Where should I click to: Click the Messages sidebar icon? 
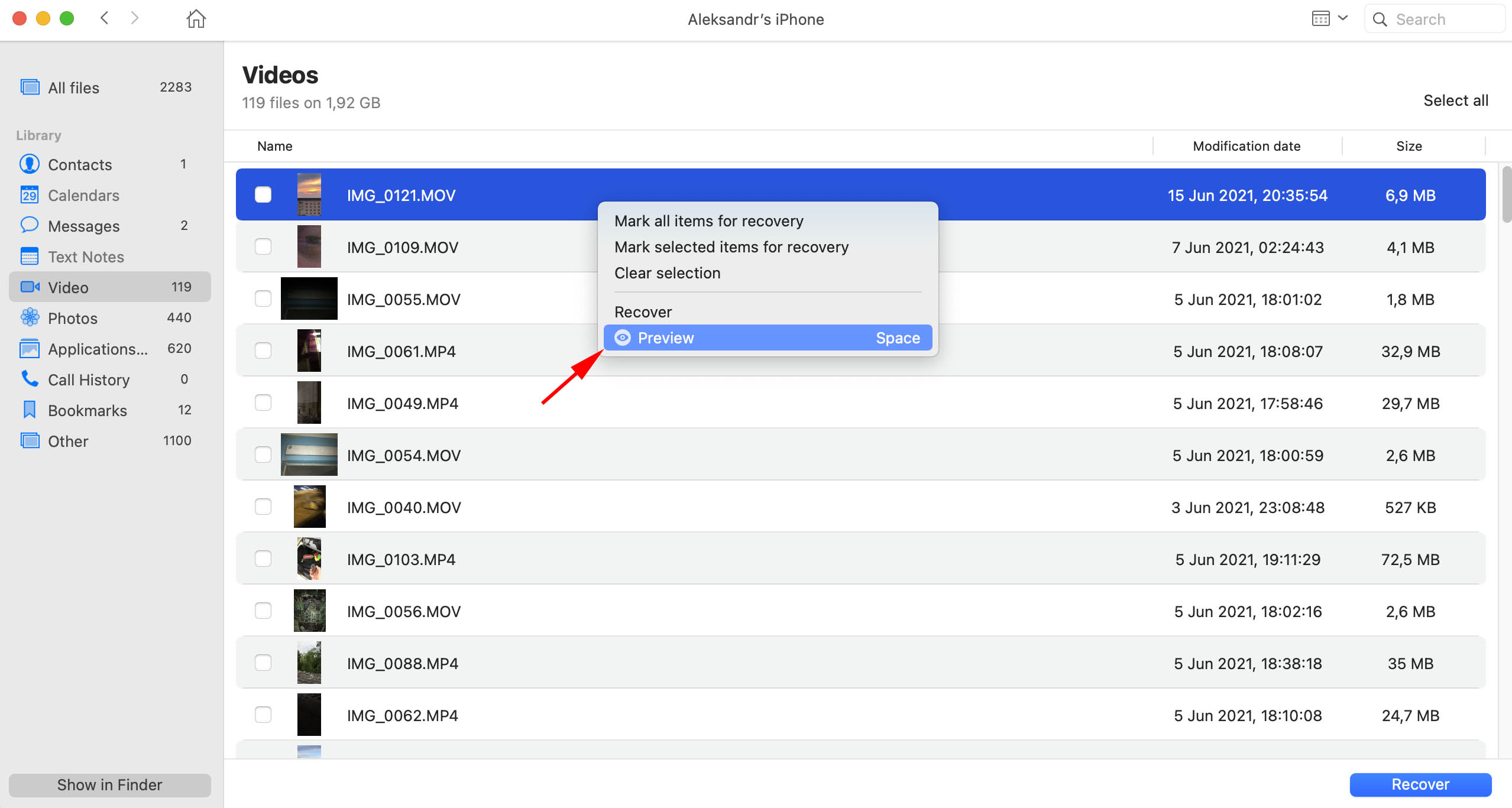click(30, 226)
